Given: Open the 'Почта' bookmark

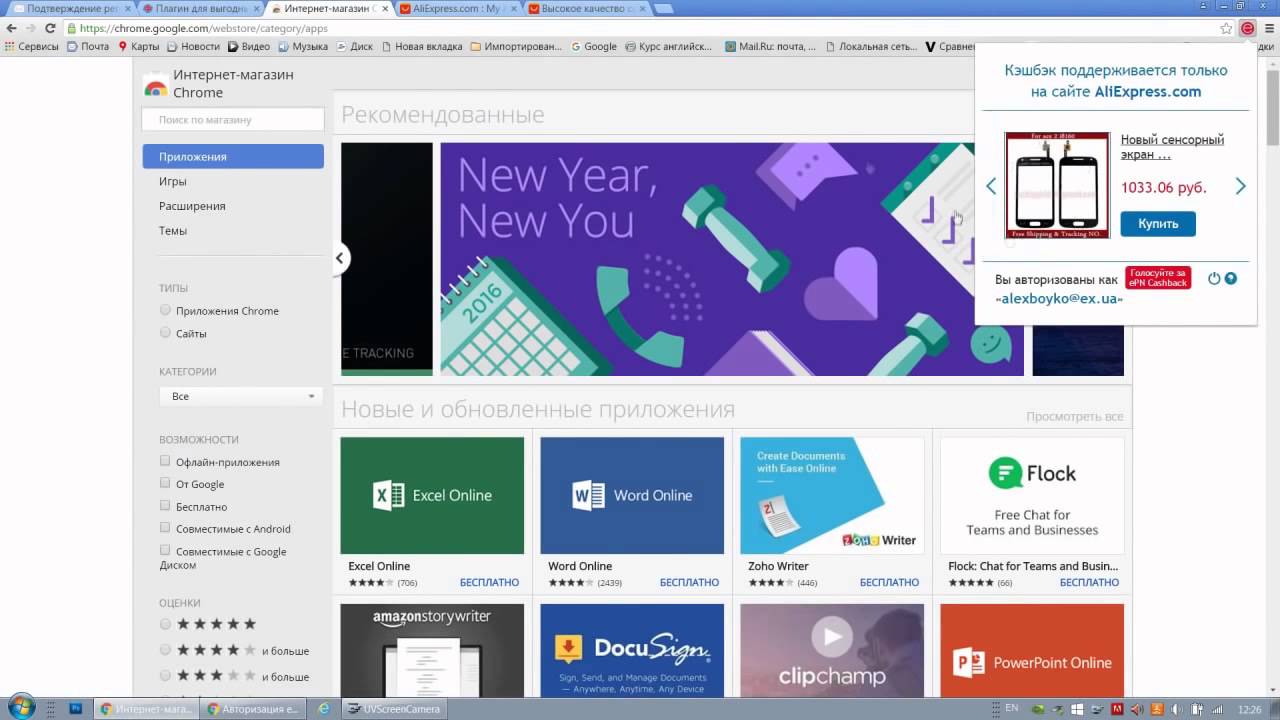Looking at the screenshot, I should coord(87,46).
